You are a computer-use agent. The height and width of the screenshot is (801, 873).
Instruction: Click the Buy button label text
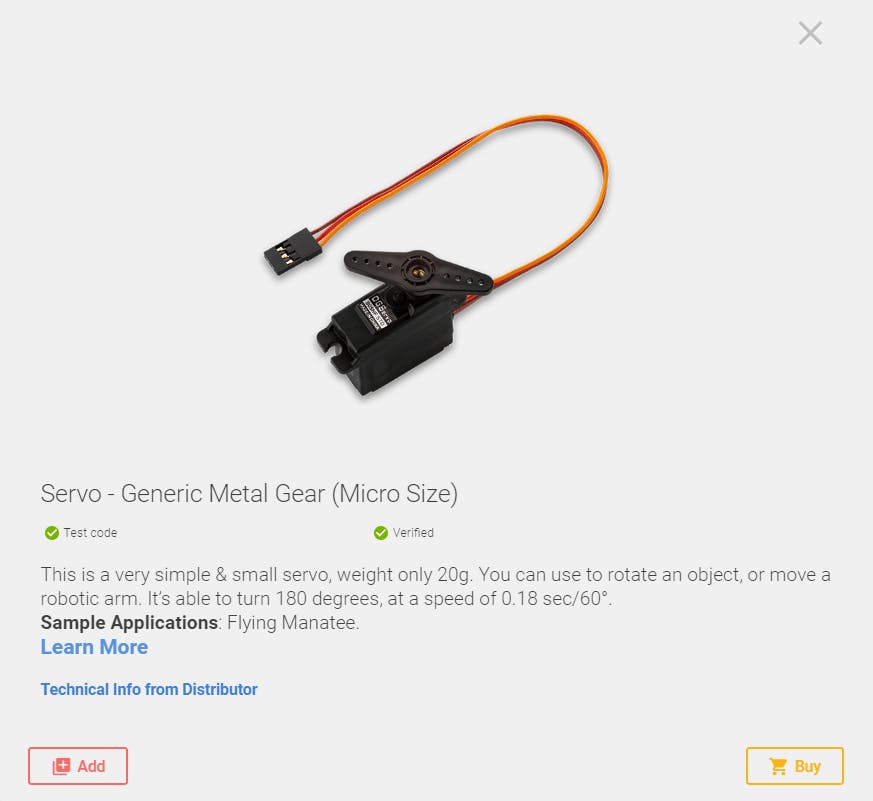[x=807, y=766]
